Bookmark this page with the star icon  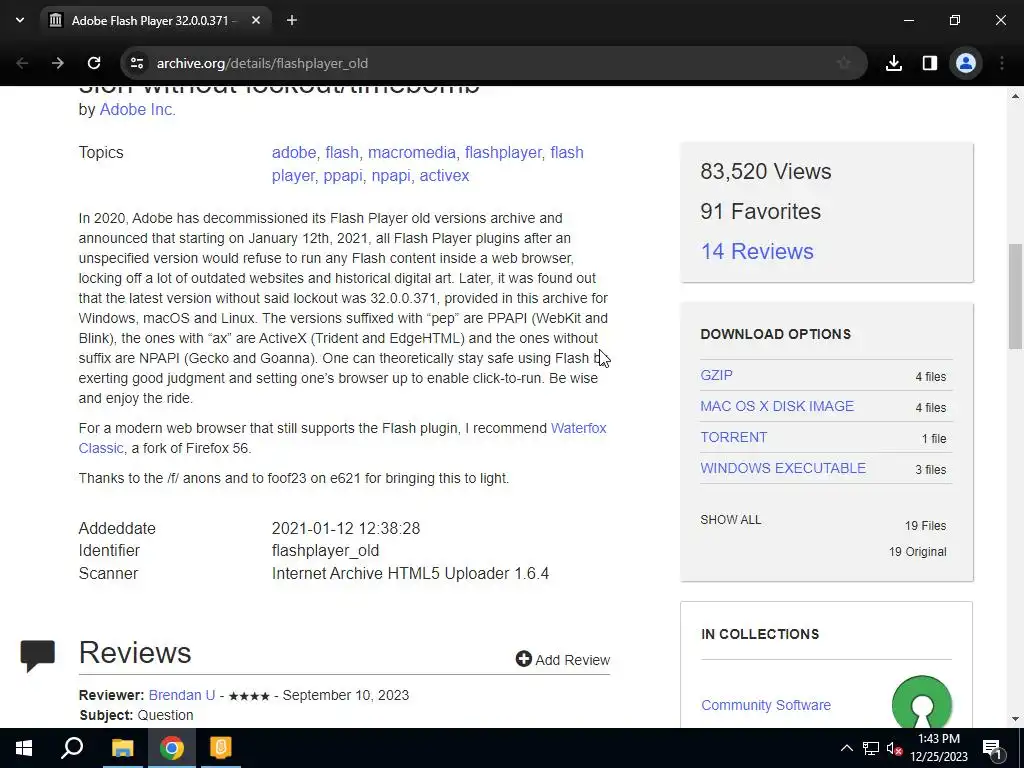point(844,63)
